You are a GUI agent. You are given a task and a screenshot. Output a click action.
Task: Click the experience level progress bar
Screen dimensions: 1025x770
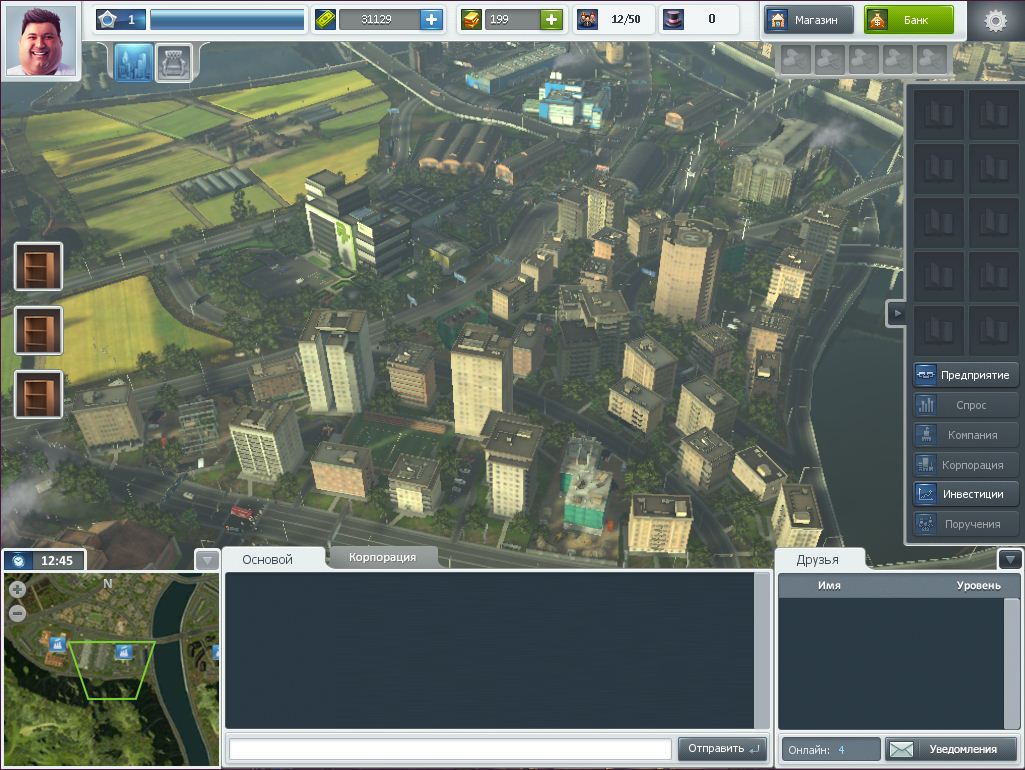coord(226,19)
